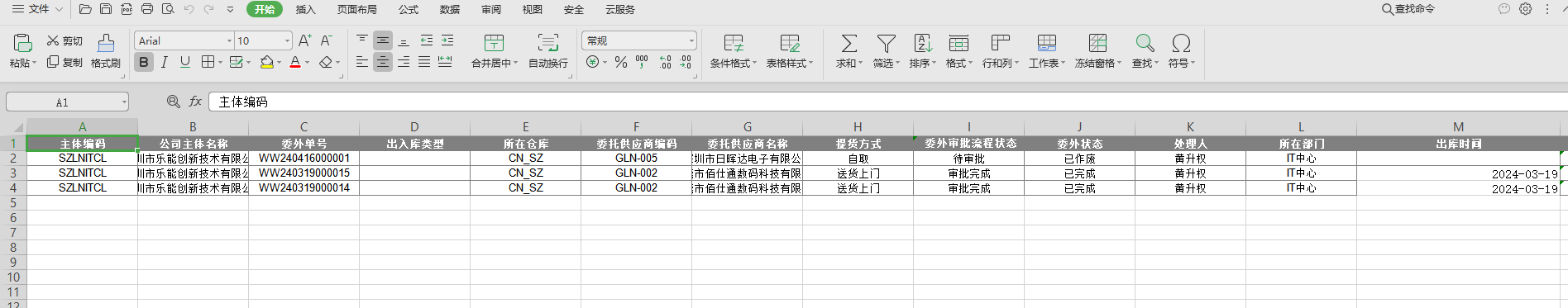Apply percent style format
Viewport: 1568px width, 308px height.
click(x=621, y=62)
